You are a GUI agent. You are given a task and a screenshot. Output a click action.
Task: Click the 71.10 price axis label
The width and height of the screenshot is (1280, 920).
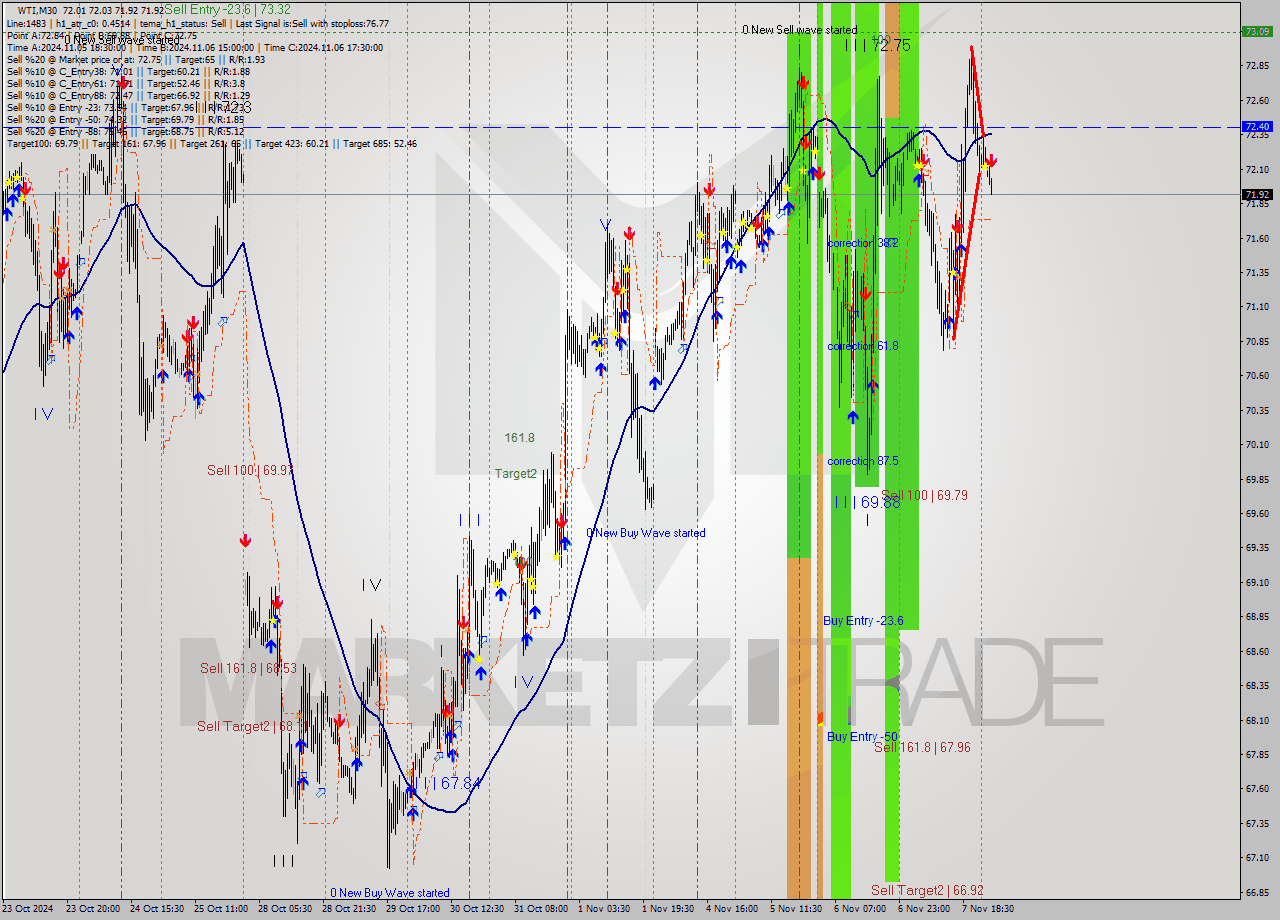tap(1257, 307)
